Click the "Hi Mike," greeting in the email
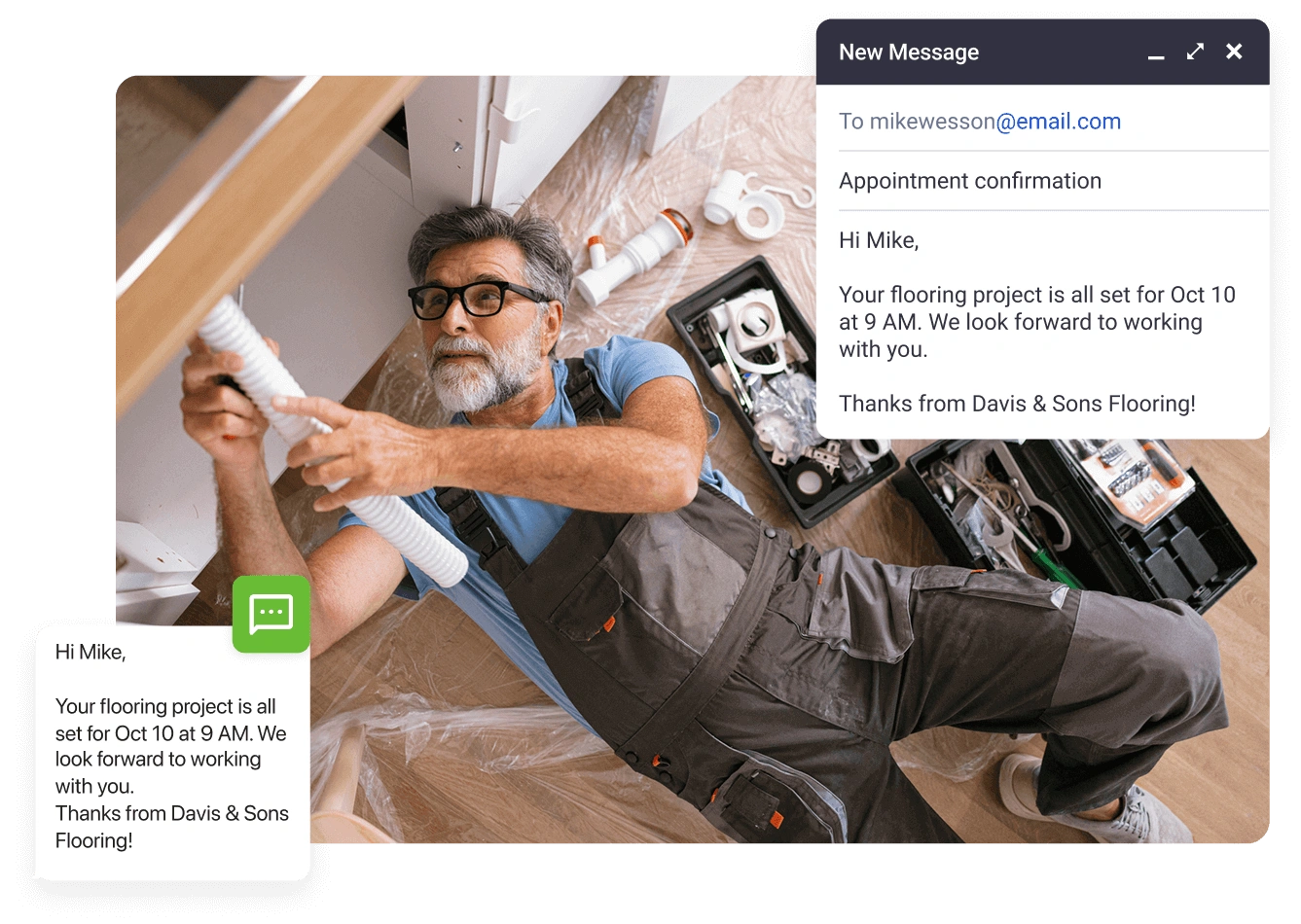1301x924 pixels. pos(878,240)
